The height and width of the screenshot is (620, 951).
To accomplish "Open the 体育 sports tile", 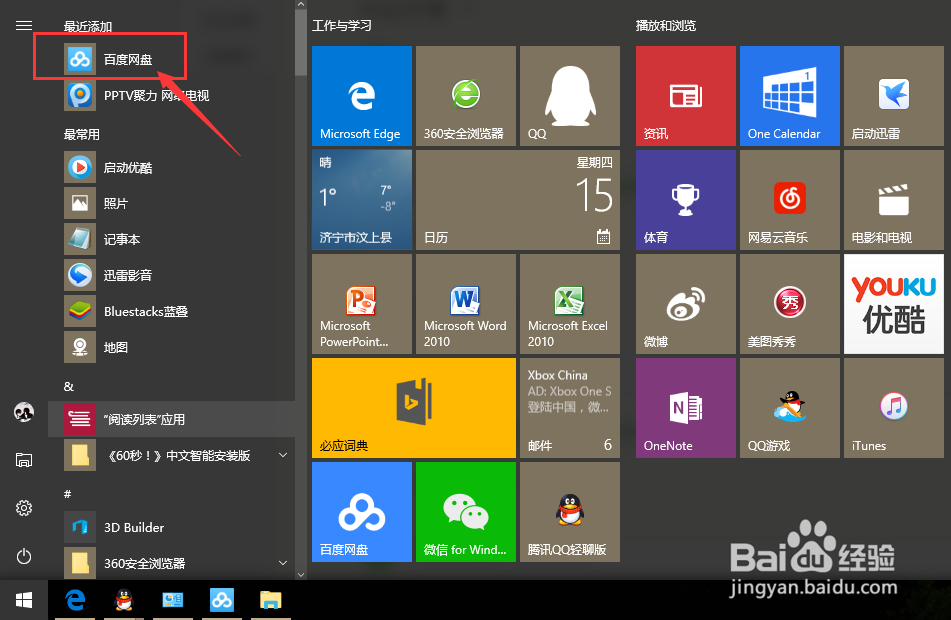I will pyautogui.click(x=686, y=200).
